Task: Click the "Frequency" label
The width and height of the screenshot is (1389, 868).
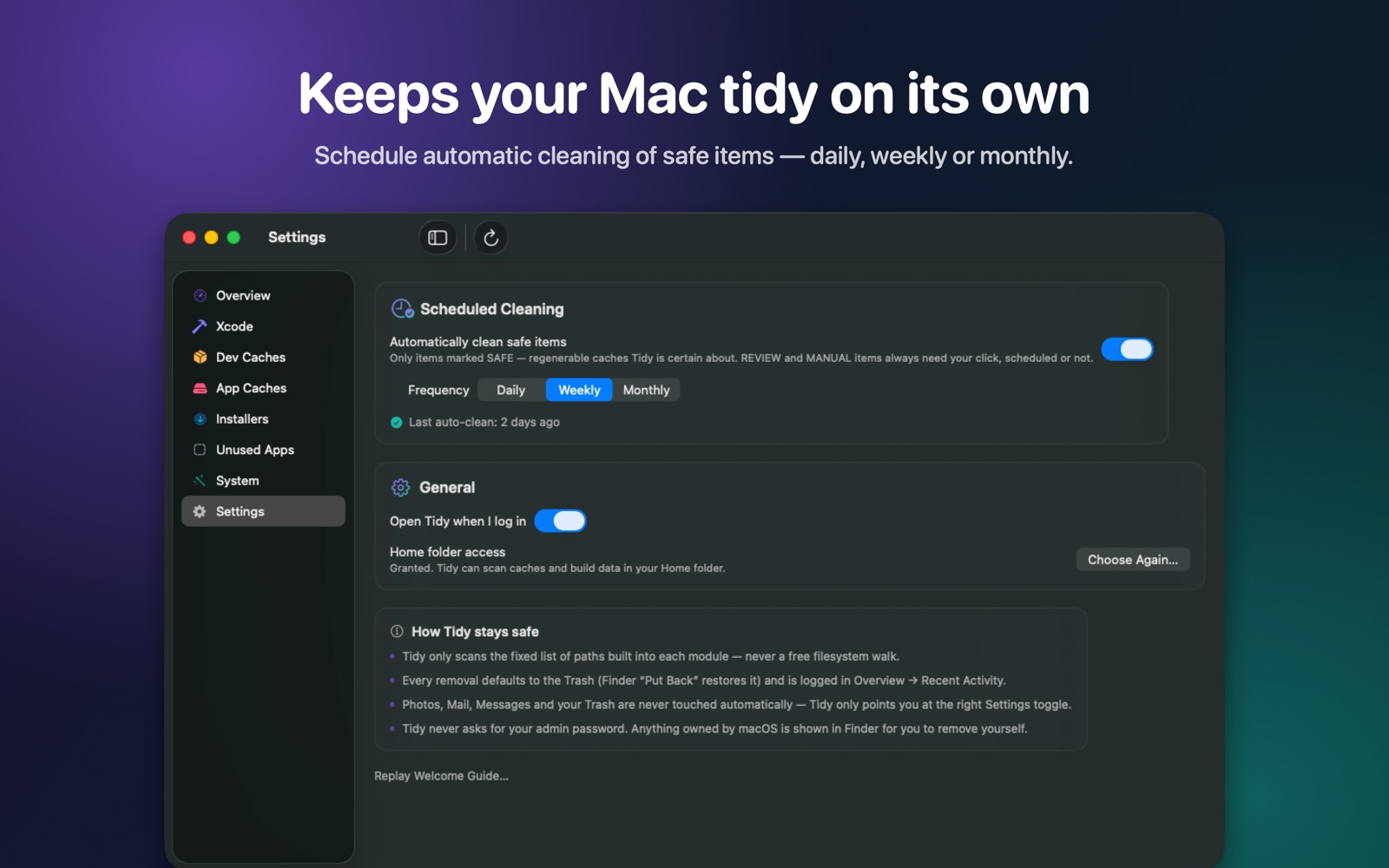Action: [438, 391]
